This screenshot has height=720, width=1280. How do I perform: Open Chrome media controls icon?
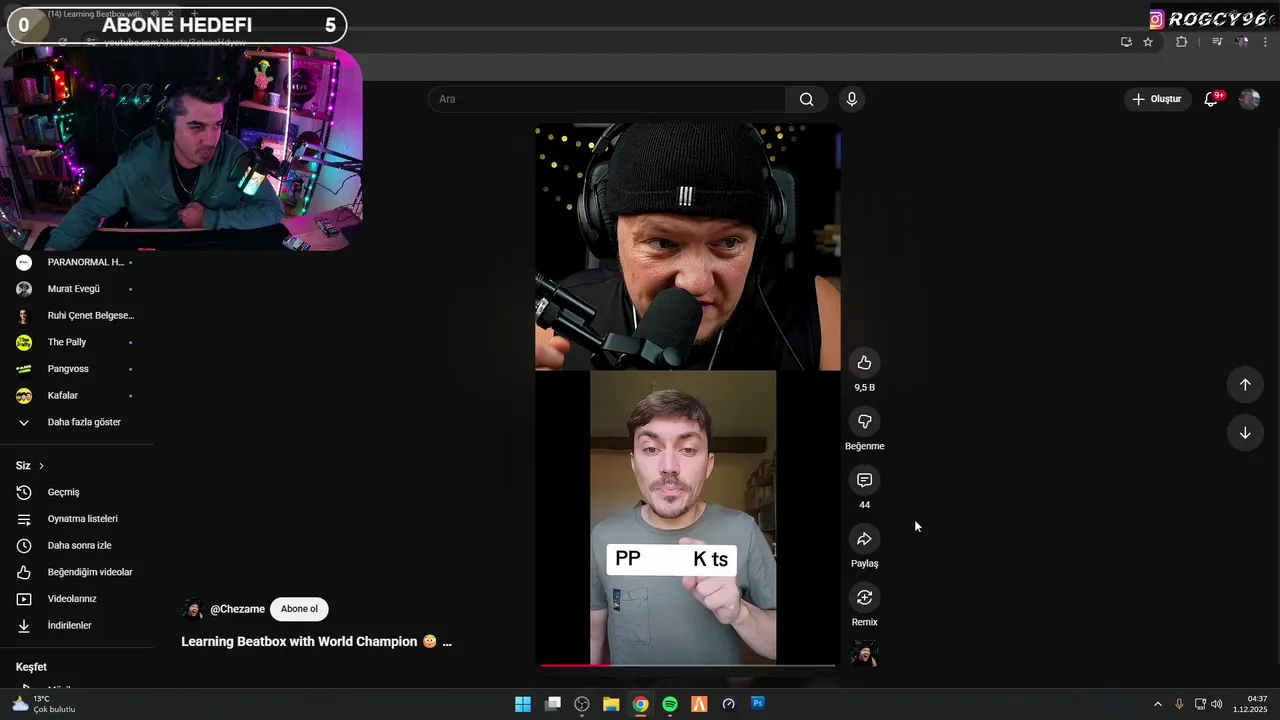[1217, 42]
